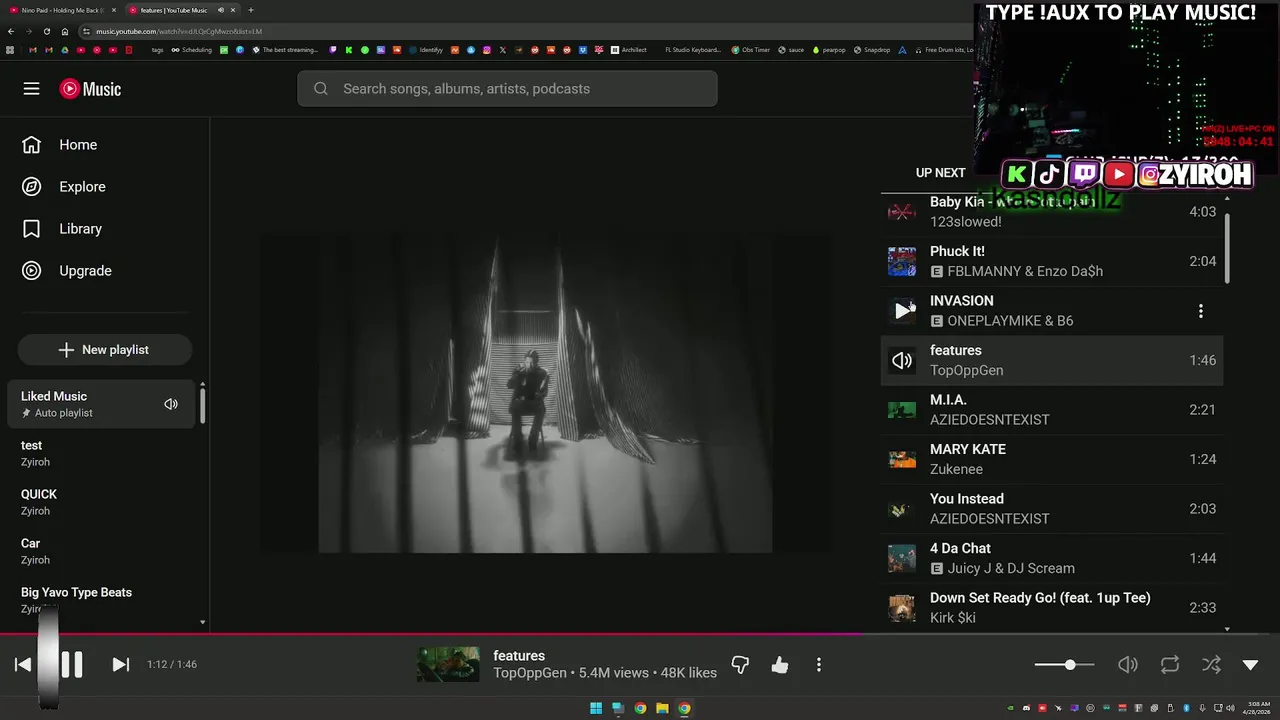Viewport: 1280px width, 720px height.
Task: Dislike the current song
Action: tap(740, 664)
